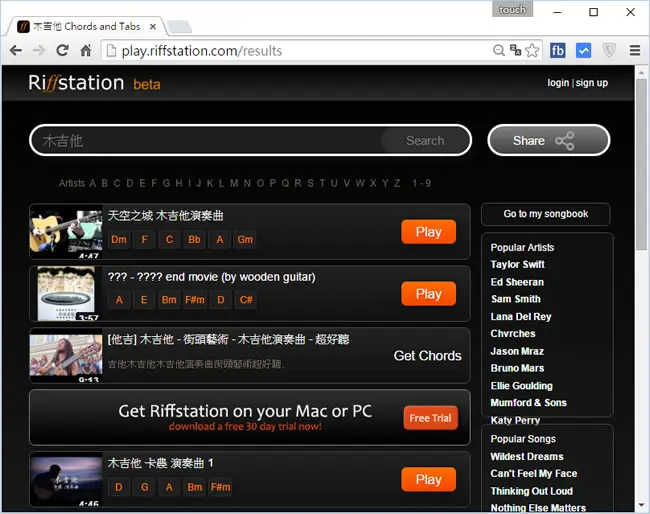The width and height of the screenshot is (650, 514).
Task: Start the Free Trial download
Action: pos(430,418)
